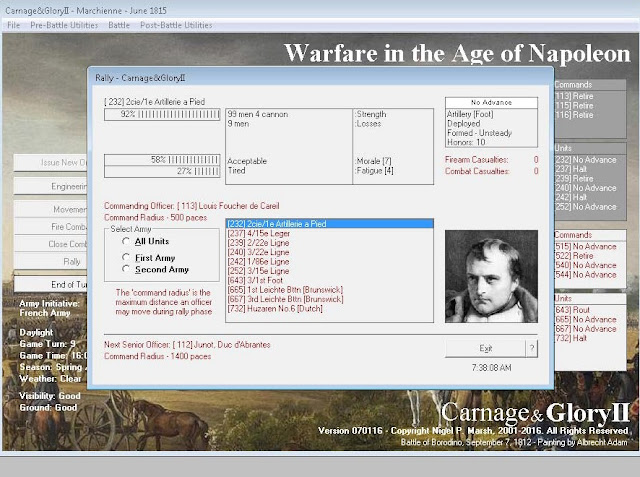Select unit [232] 2cie/1e Artillerie a Pied in list
Screen dimensions: 640x477
329,224
